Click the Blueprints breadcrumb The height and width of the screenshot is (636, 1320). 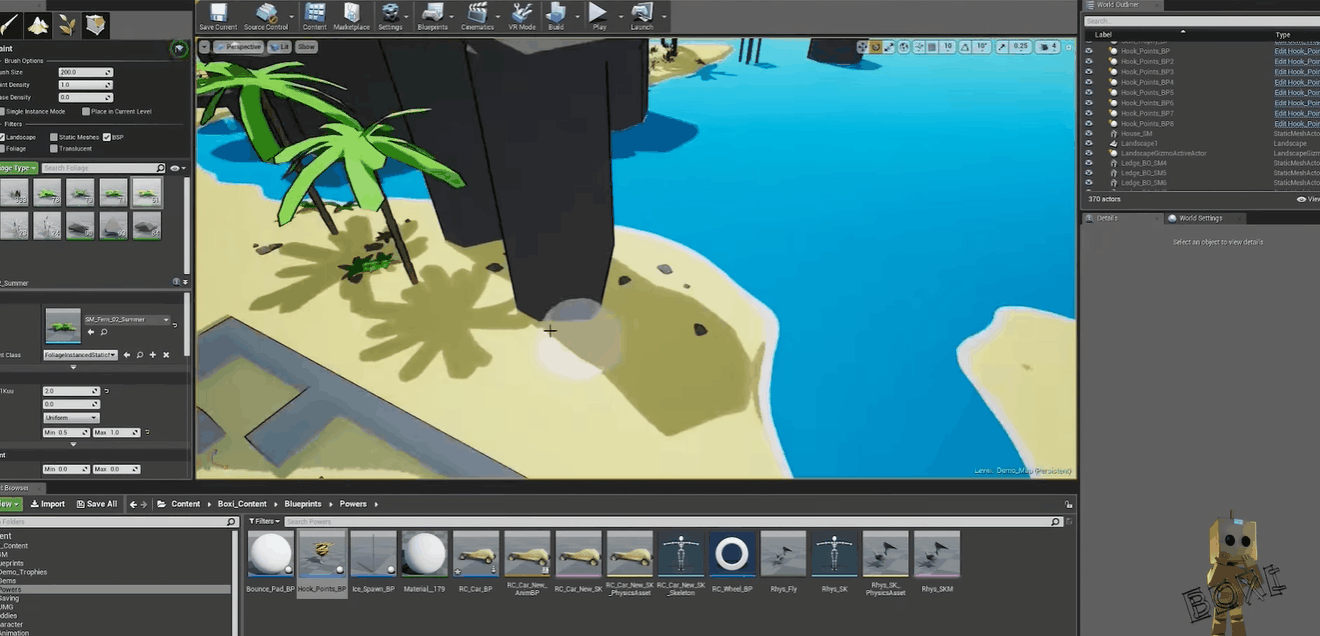[303, 504]
